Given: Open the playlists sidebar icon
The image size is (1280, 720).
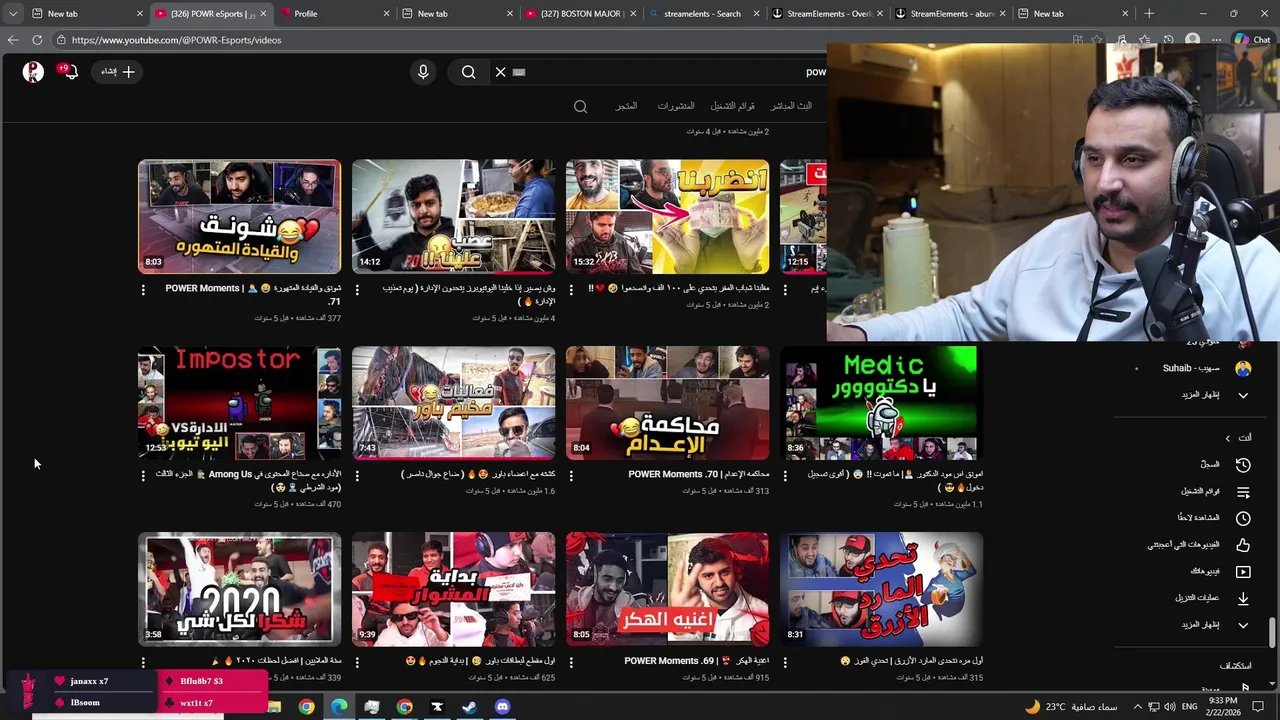Looking at the screenshot, I should (x=1243, y=492).
